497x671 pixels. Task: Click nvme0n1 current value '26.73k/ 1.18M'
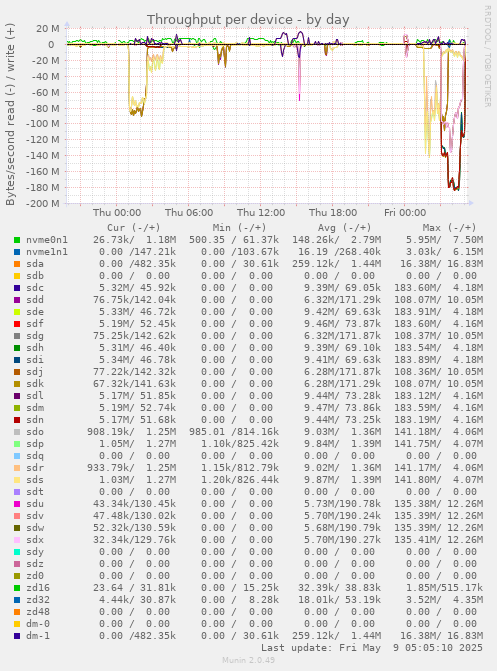click(134, 240)
